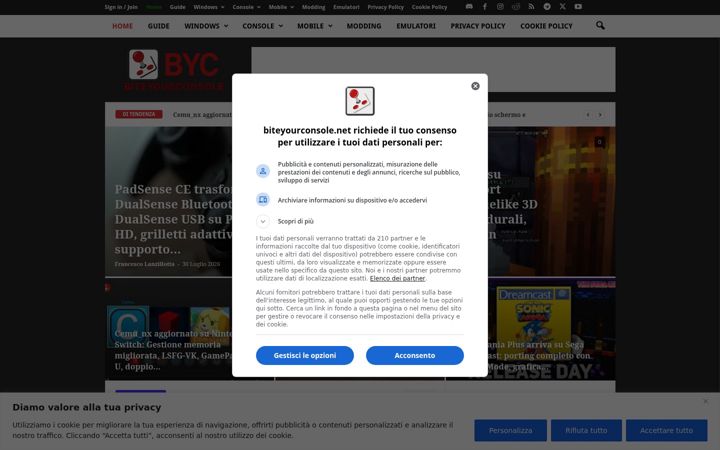The image size is (720, 450).
Task: Click the joystick logo in the consent dialog
Action: [x=360, y=101]
